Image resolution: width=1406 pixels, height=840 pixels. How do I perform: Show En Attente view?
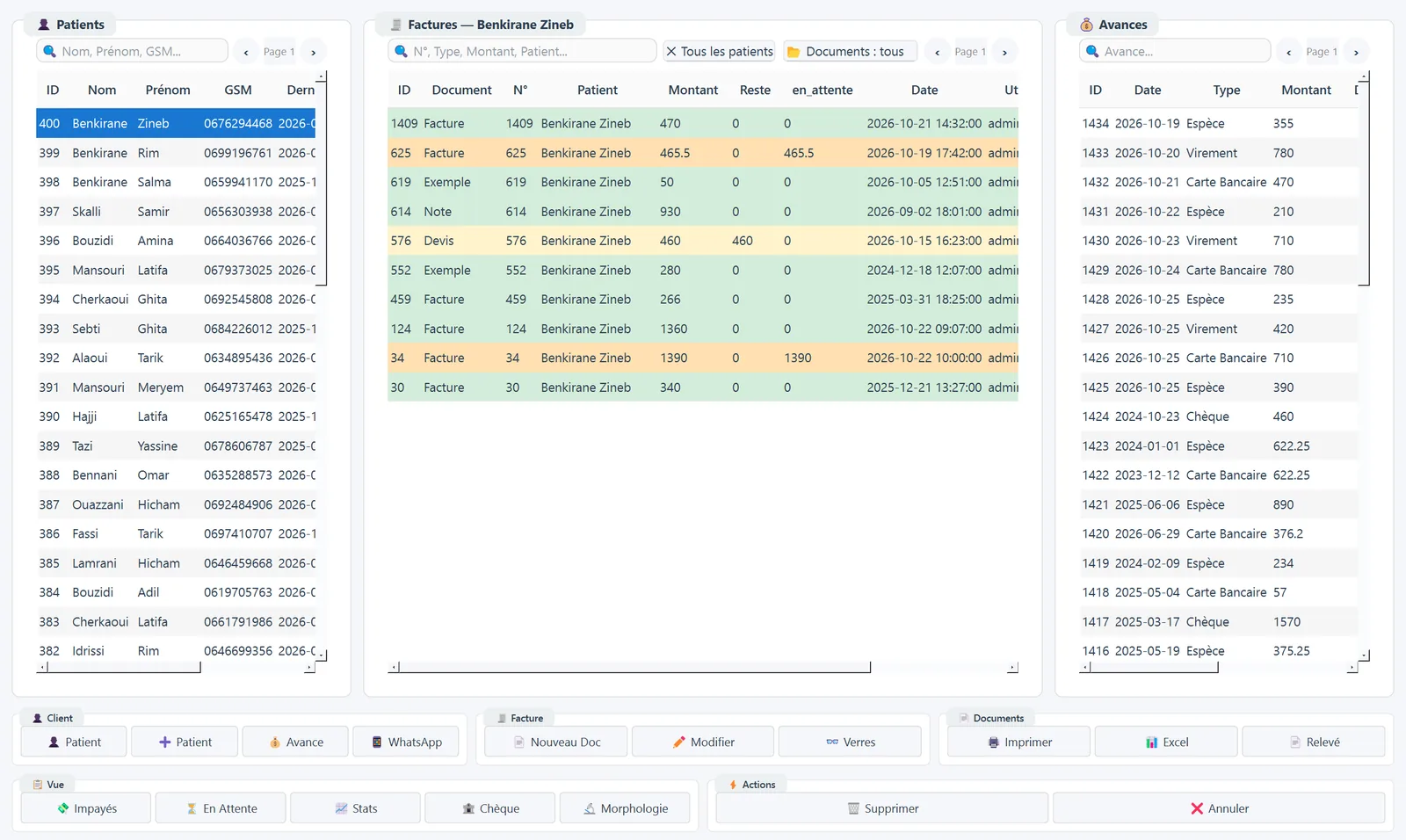coord(221,808)
